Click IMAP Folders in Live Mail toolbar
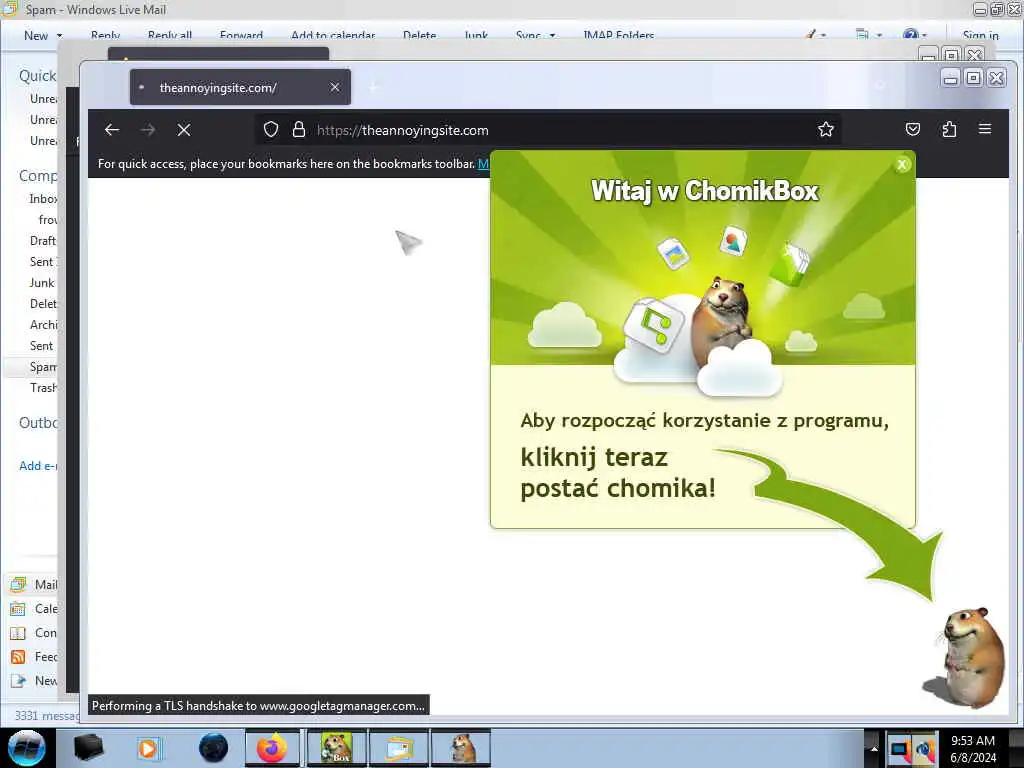This screenshot has width=1024, height=768. (x=618, y=35)
